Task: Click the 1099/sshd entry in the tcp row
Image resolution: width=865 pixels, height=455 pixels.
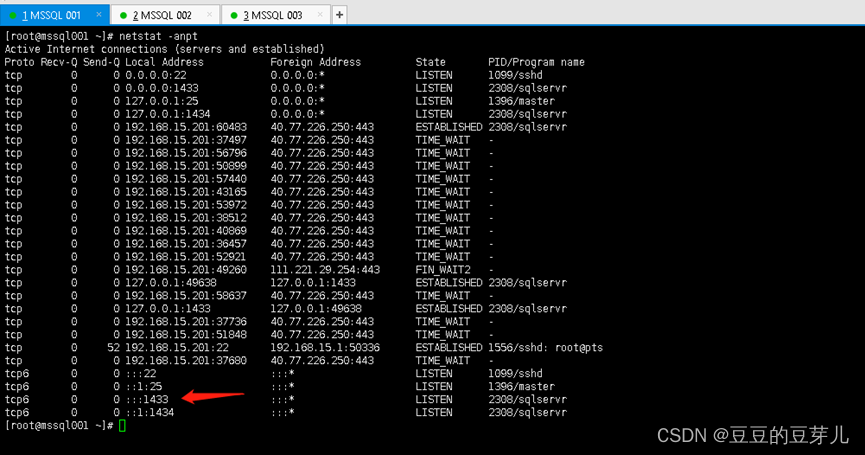Action: click(515, 75)
